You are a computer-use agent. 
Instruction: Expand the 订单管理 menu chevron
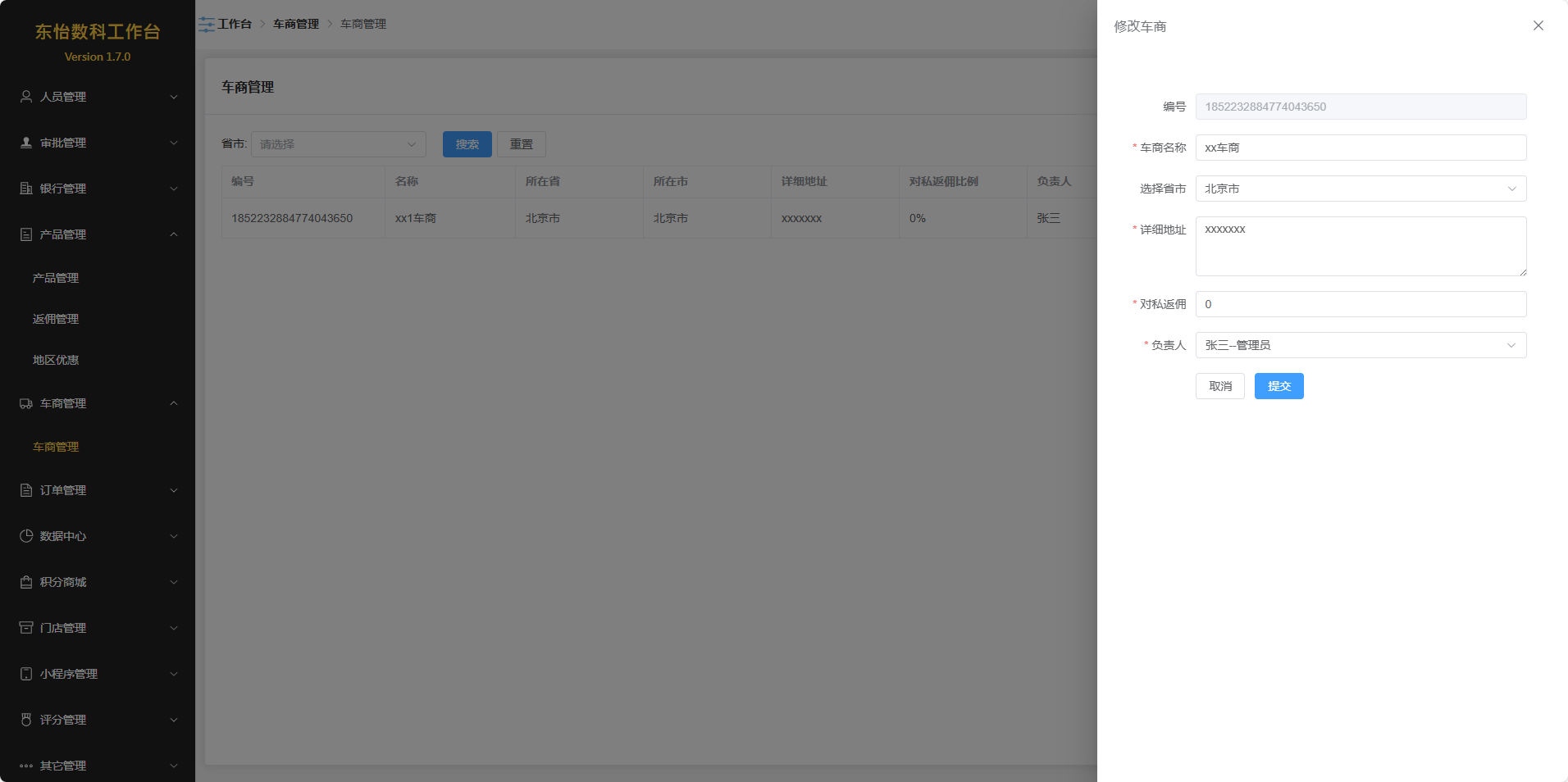174,490
